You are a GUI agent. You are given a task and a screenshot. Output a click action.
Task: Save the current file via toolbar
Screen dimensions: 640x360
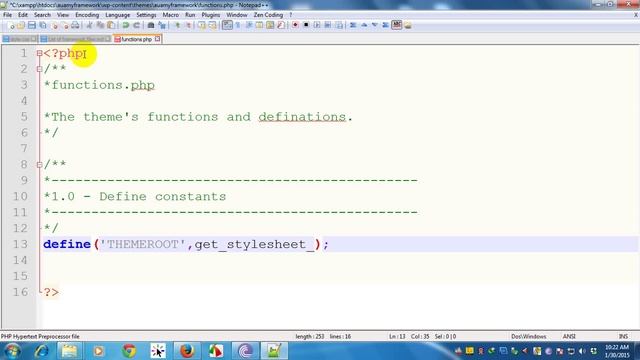tap(31, 25)
